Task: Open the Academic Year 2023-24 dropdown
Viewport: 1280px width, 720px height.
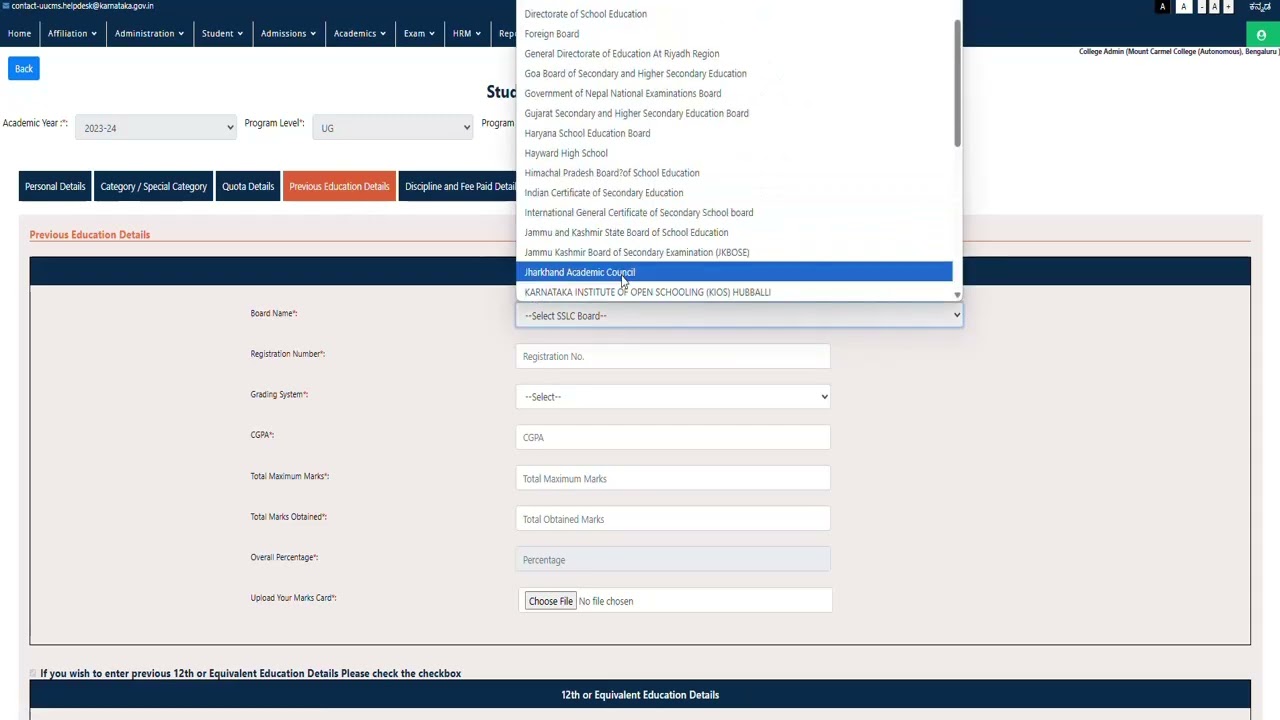Action: (x=155, y=128)
